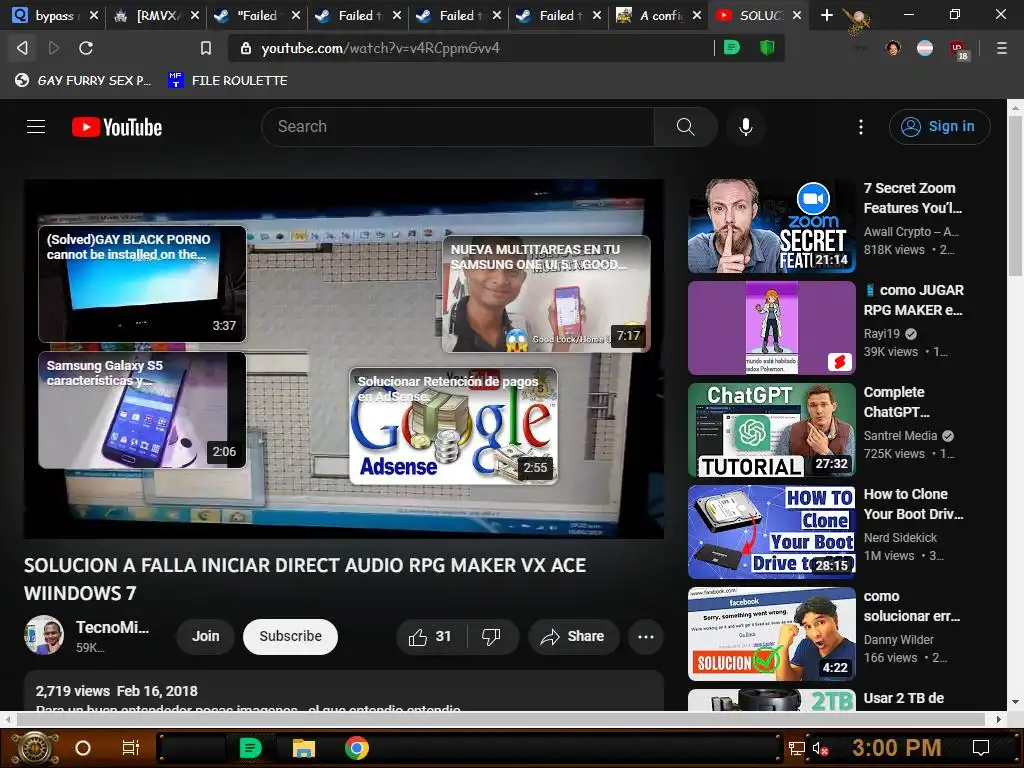The height and width of the screenshot is (768, 1024).
Task: Click the horizontal scrollbar right arrow
Action: 999,719
